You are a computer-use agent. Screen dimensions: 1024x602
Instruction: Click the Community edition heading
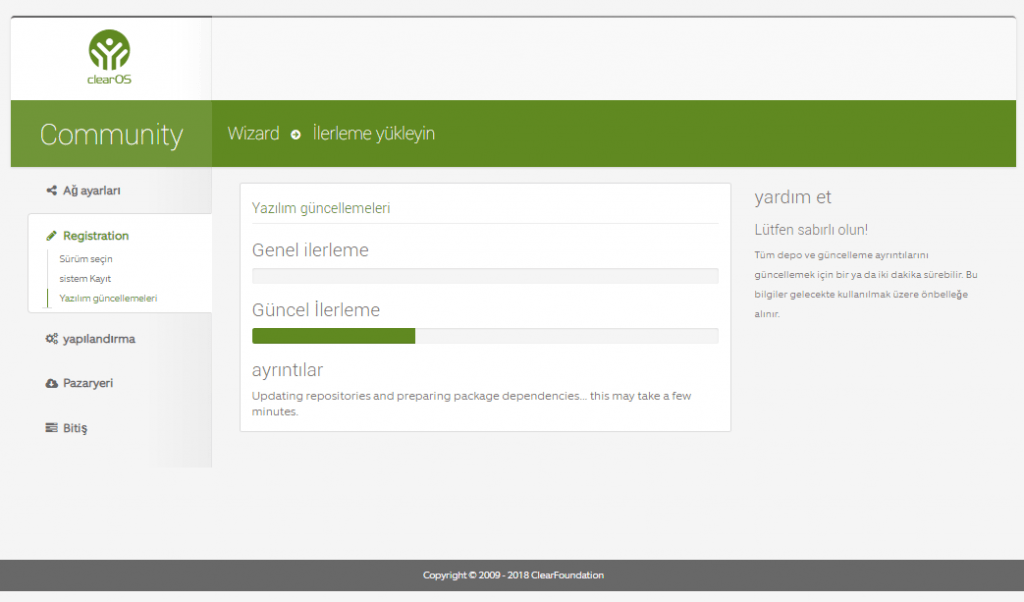(111, 134)
